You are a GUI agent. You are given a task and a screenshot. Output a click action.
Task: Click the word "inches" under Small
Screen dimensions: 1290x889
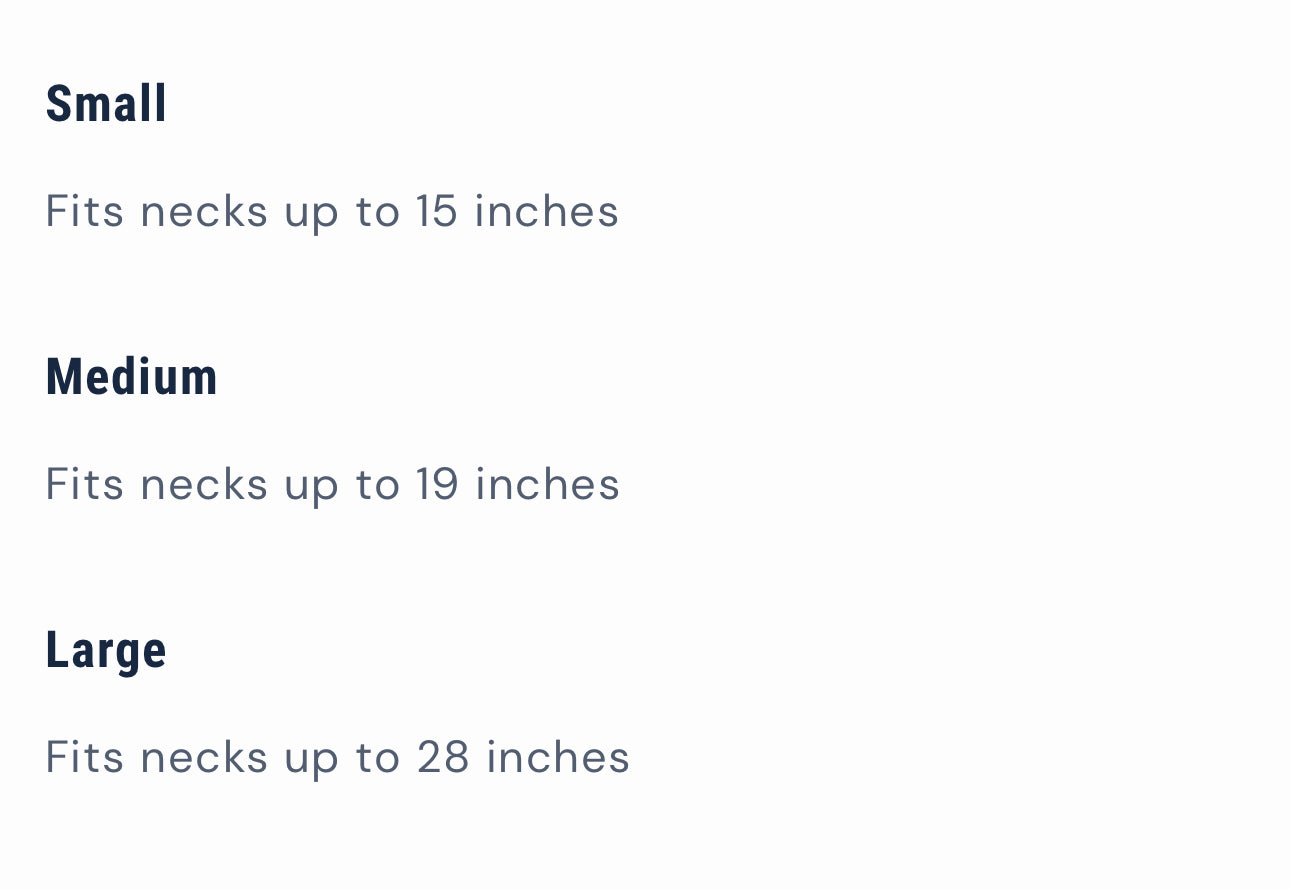click(546, 212)
